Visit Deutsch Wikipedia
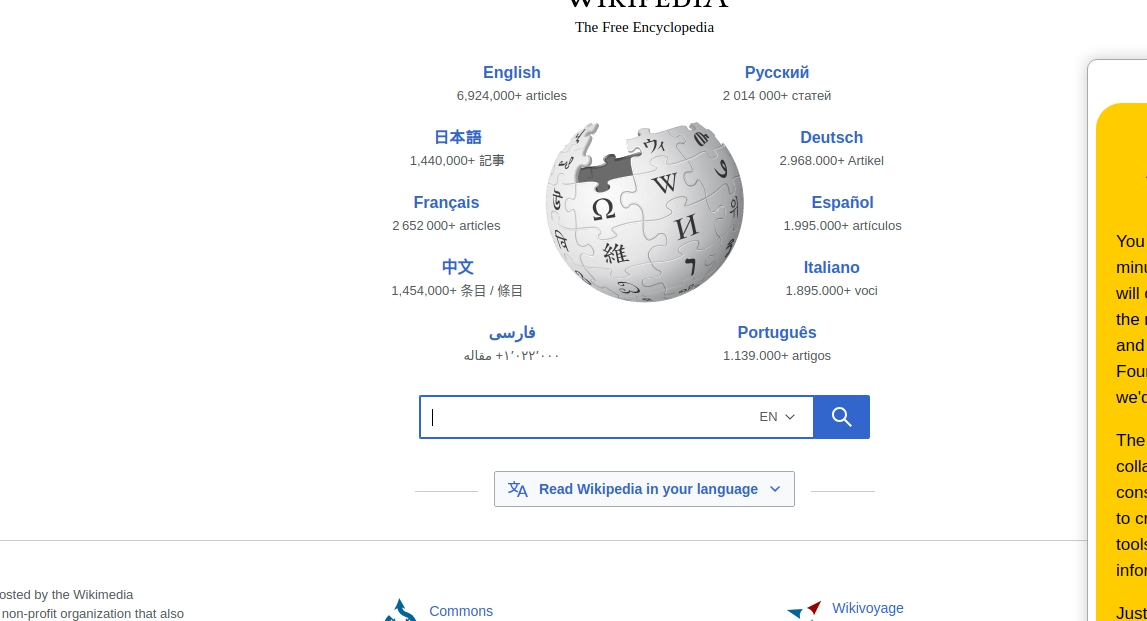 [832, 138]
